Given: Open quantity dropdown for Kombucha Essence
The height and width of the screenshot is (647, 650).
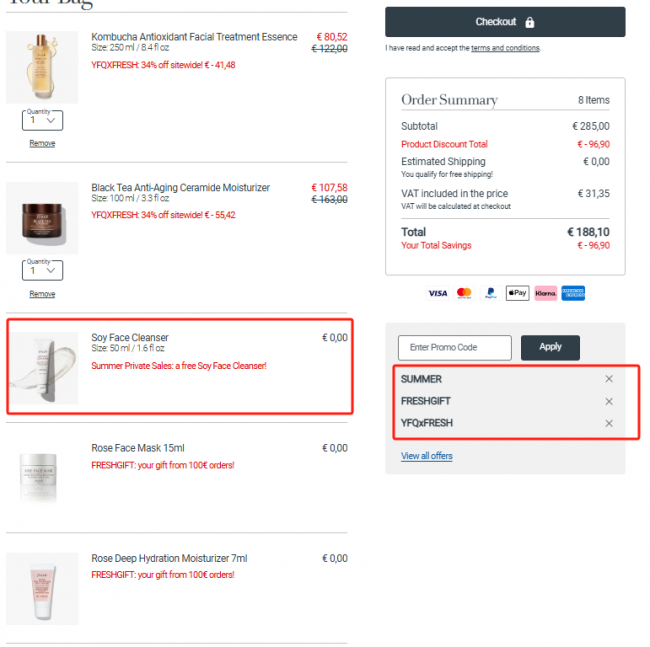Looking at the screenshot, I should pyautogui.click(x=42, y=120).
